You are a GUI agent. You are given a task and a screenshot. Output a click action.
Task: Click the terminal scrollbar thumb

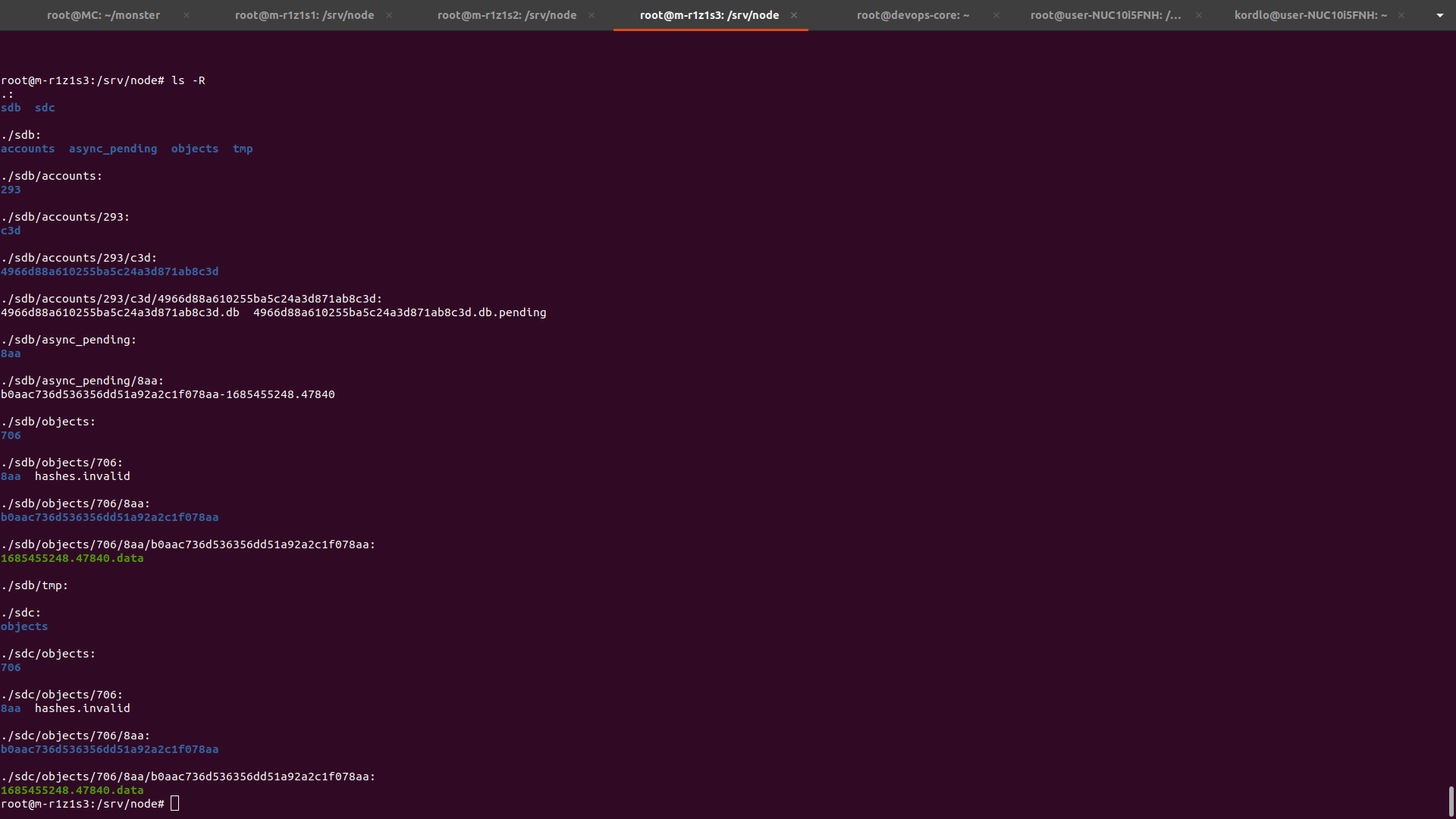click(x=1451, y=801)
